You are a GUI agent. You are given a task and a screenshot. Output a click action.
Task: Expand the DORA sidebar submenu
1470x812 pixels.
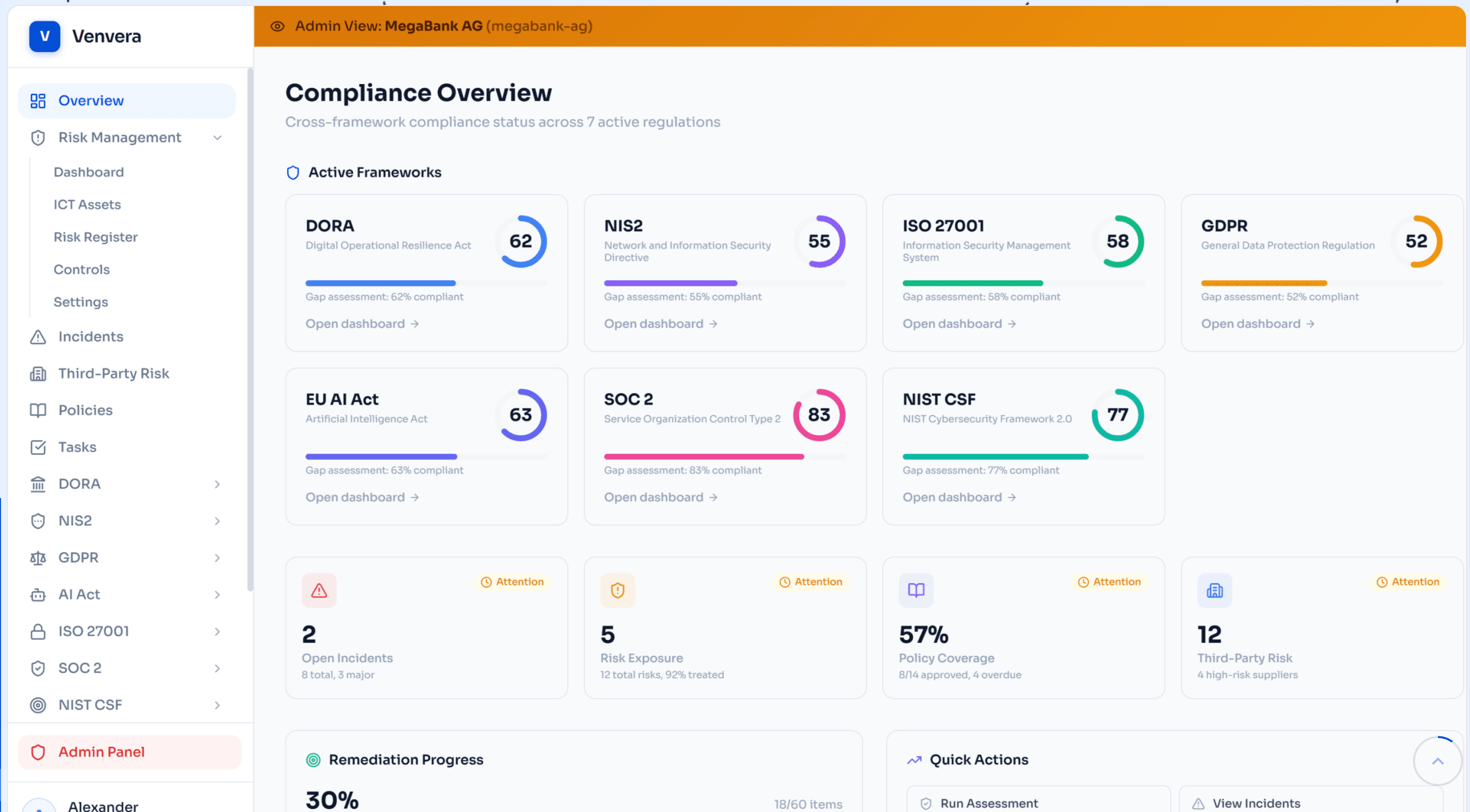point(217,484)
